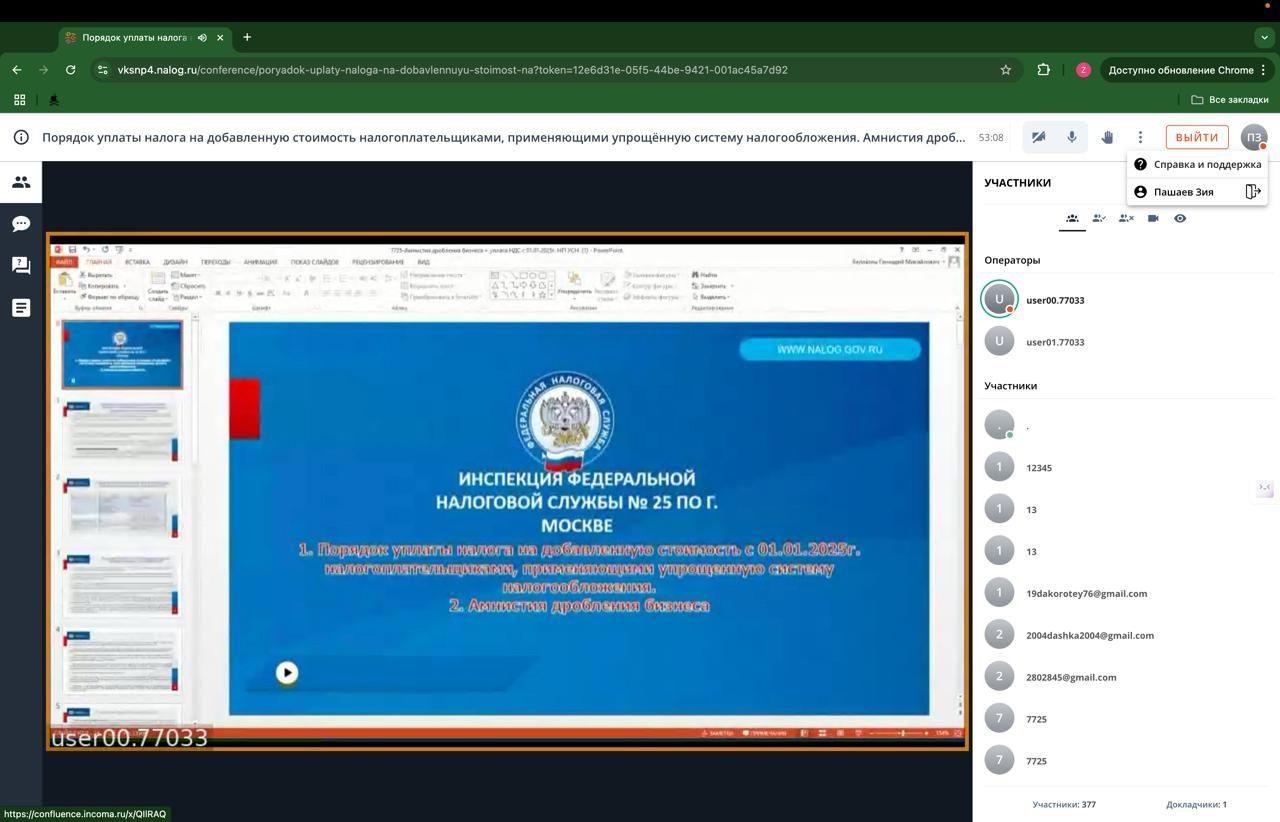This screenshot has width=1280, height=822.
Task: Go back in Chrome browser
Action: click(x=17, y=70)
